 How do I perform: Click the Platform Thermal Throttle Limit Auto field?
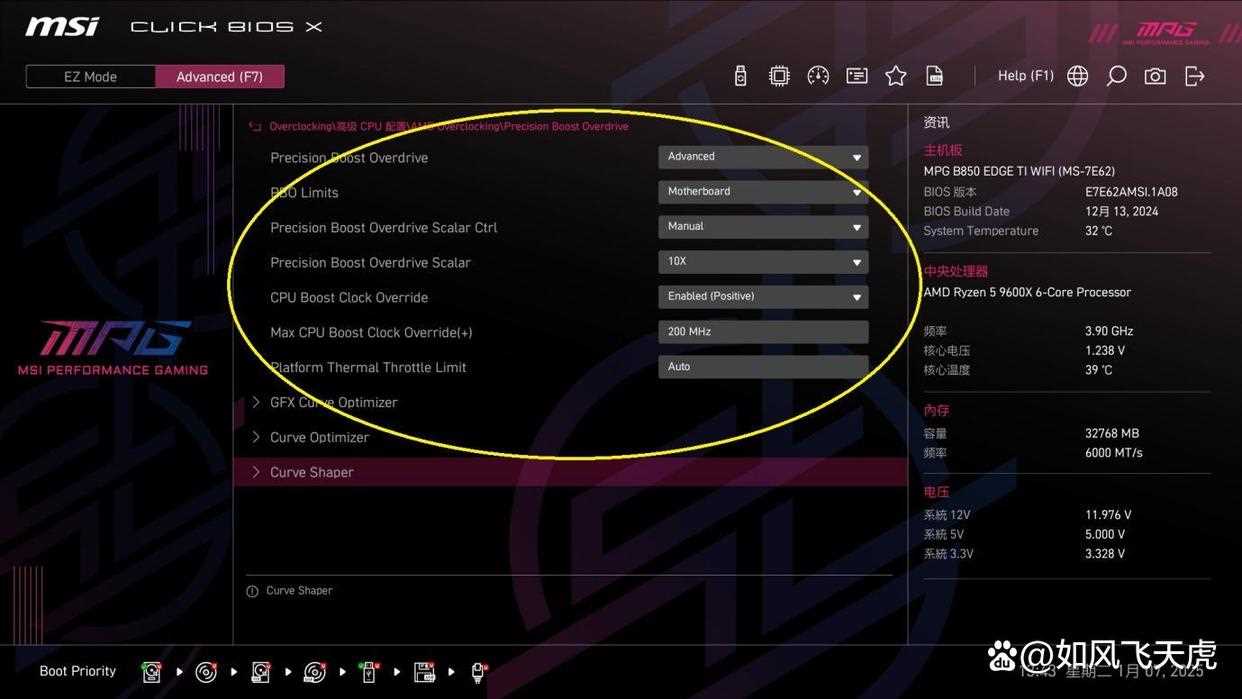point(763,367)
